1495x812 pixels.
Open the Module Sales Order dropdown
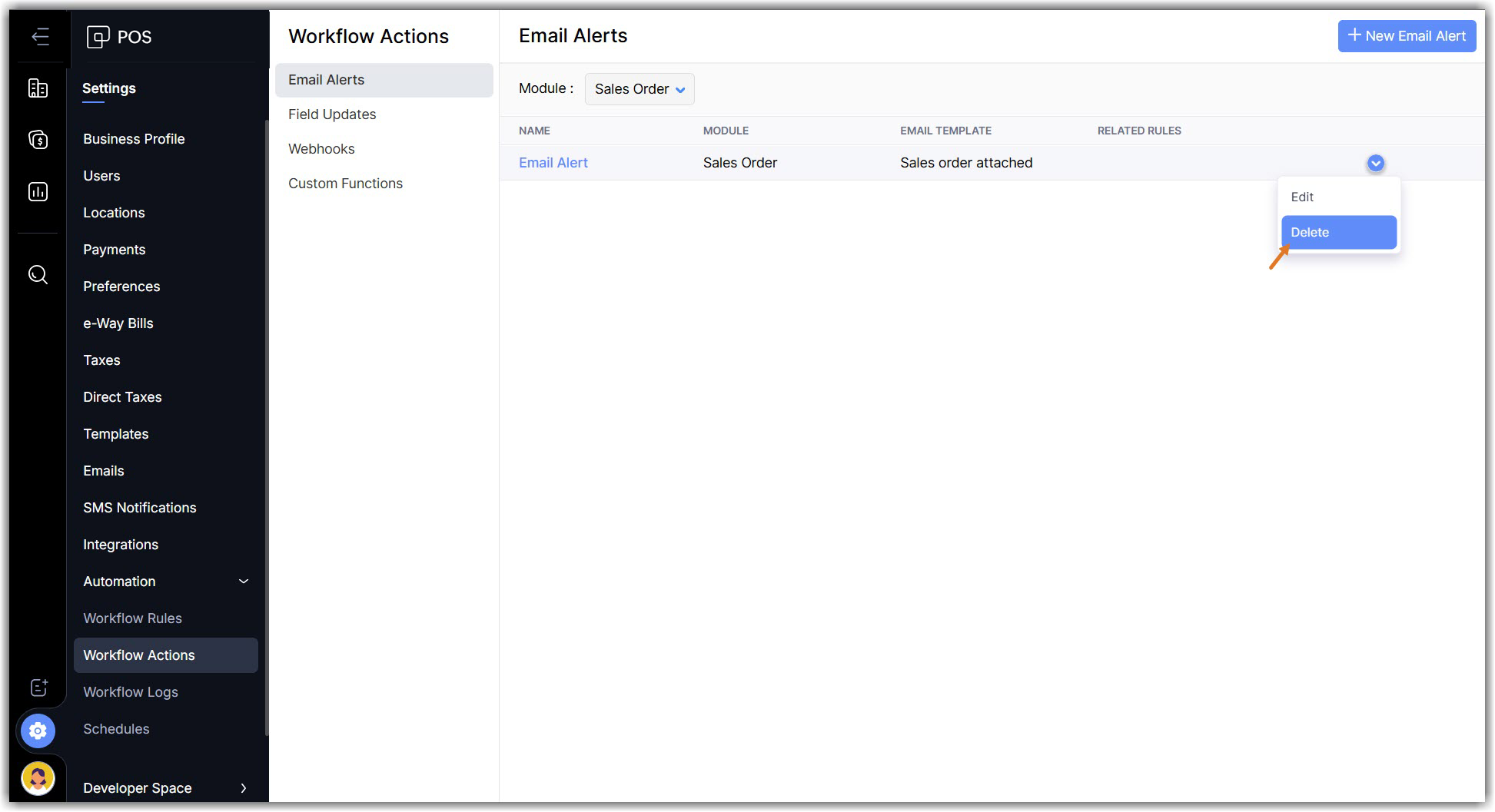point(639,89)
